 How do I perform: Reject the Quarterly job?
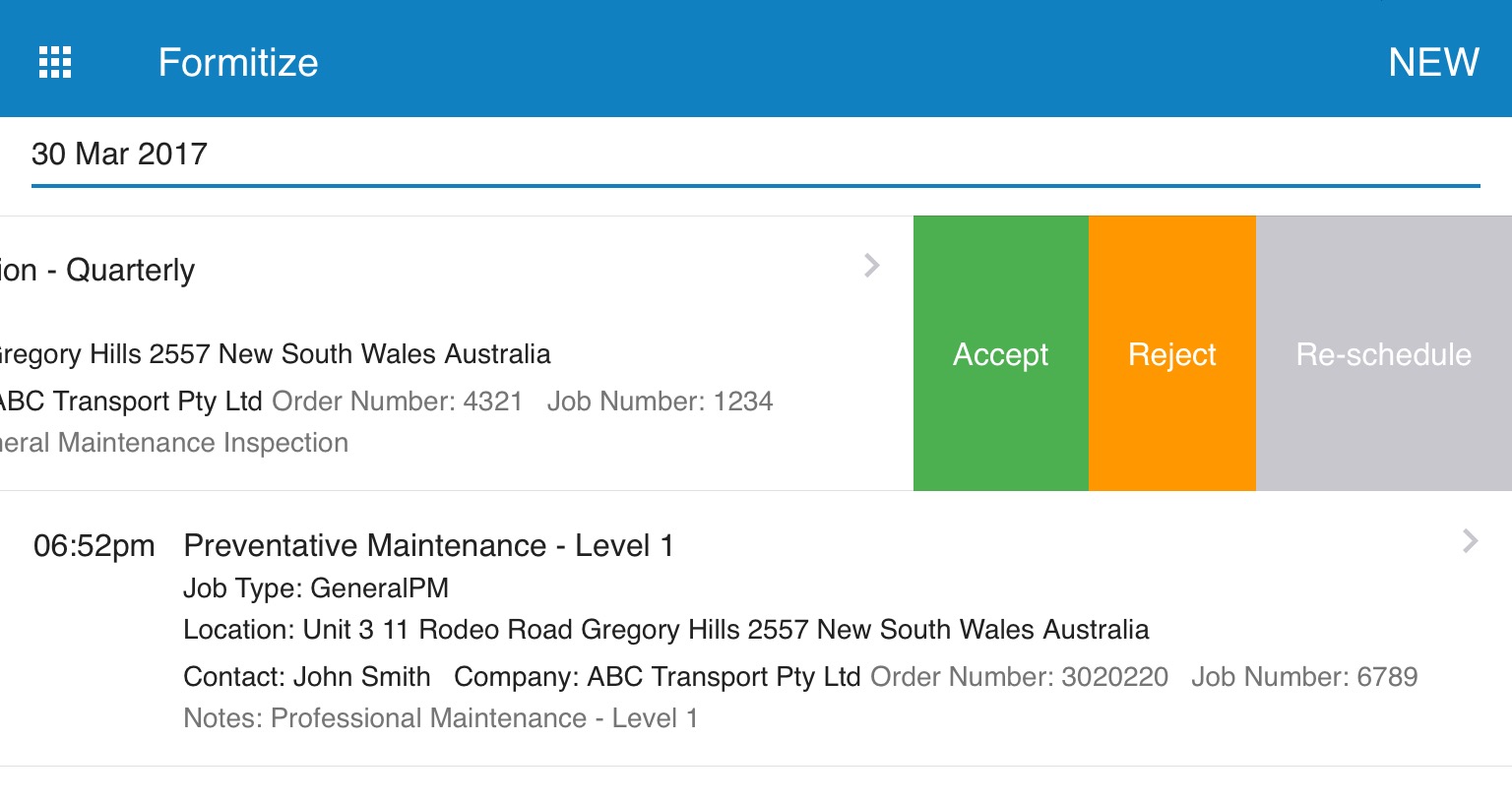(1172, 353)
